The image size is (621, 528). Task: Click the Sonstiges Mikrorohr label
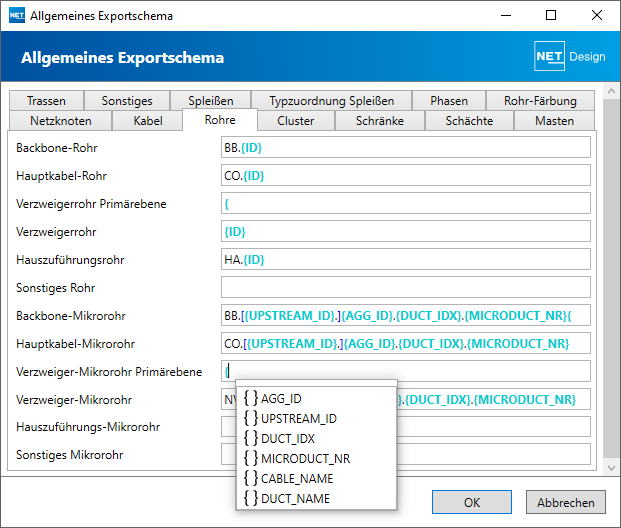(69, 455)
